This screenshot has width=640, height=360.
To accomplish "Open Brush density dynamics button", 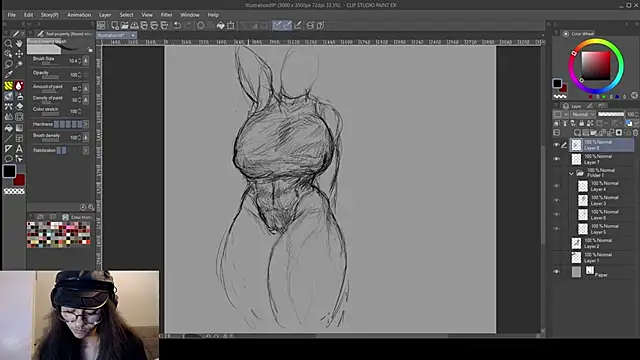I will tap(86, 138).
